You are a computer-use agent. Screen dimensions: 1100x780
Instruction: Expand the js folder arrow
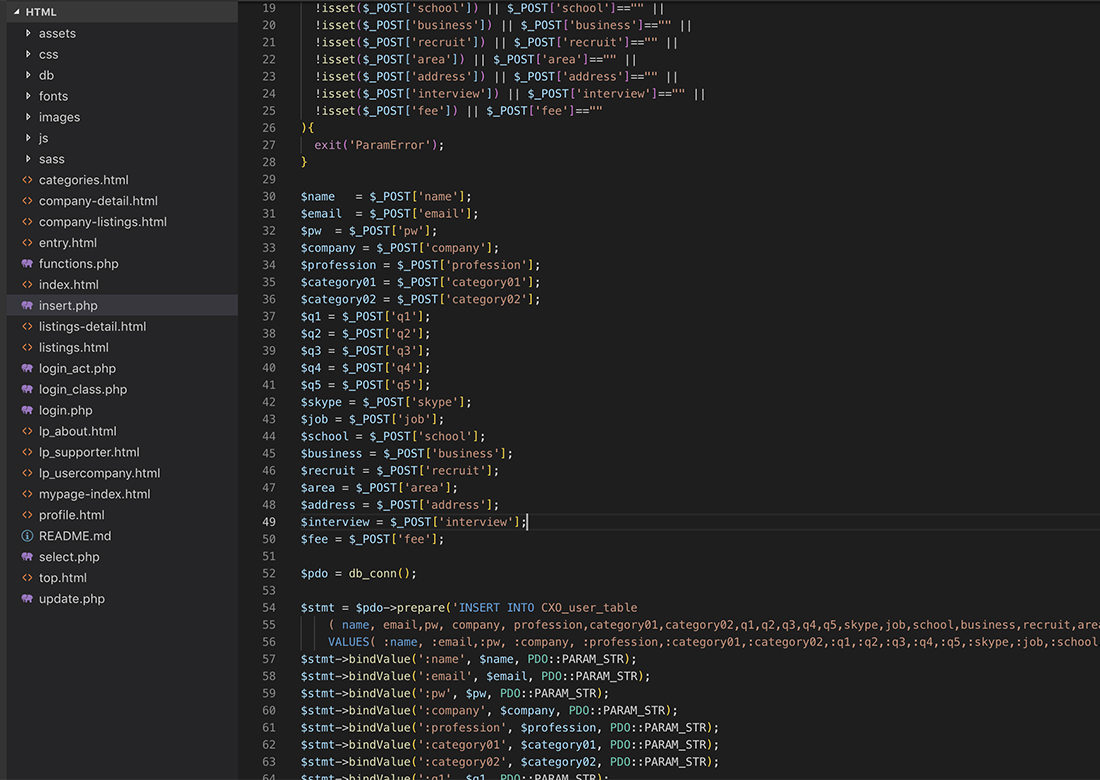[x=28, y=138]
